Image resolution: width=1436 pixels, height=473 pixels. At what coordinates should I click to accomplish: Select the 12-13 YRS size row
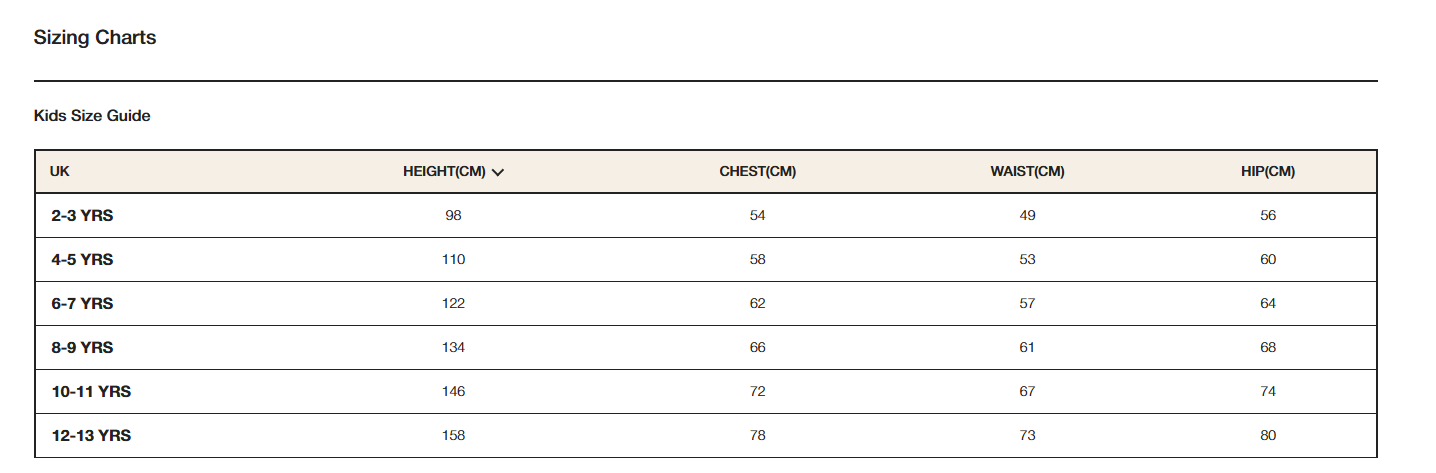click(x=706, y=436)
